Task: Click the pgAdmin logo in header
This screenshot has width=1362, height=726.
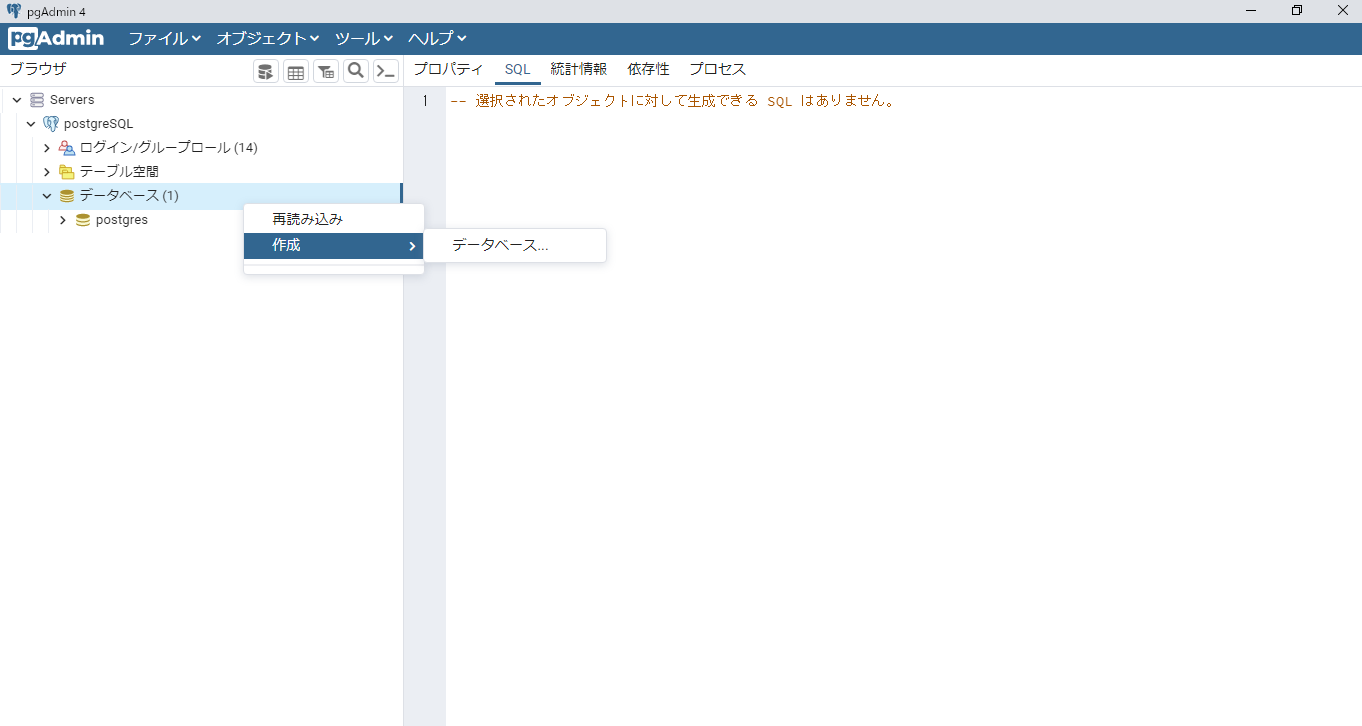Action: 57,39
